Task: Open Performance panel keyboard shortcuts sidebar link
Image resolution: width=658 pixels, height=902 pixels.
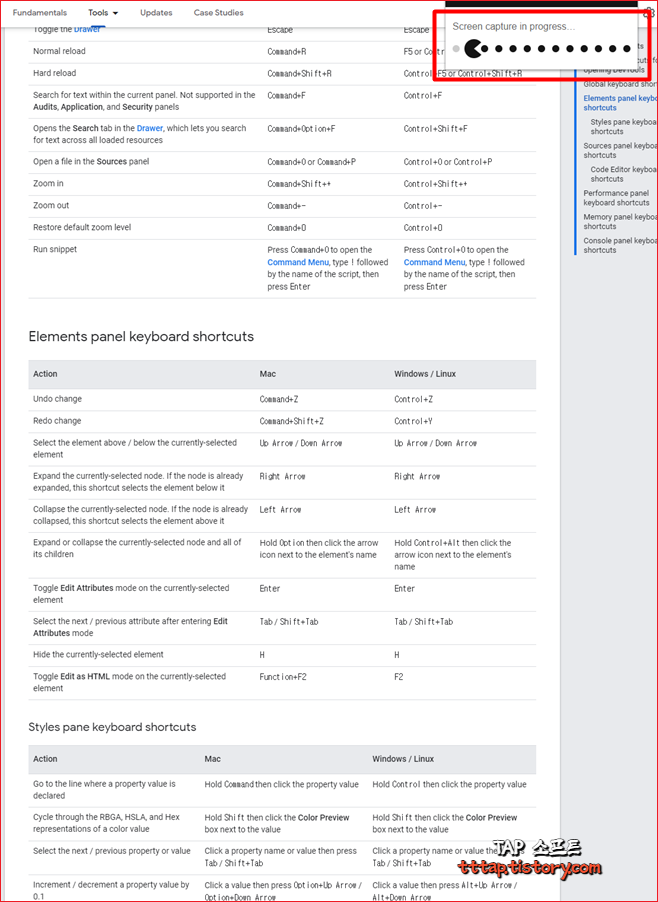Action: [x=617, y=198]
